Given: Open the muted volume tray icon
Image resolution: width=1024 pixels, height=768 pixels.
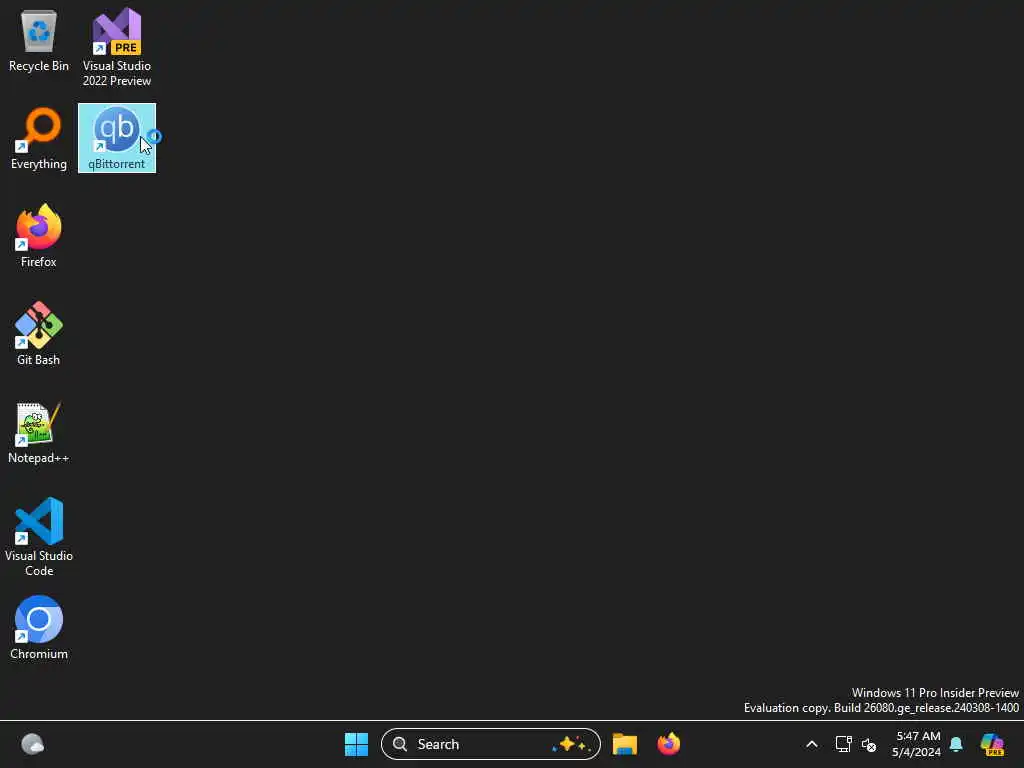Looking at the screenshot, I should pos(869,744).
